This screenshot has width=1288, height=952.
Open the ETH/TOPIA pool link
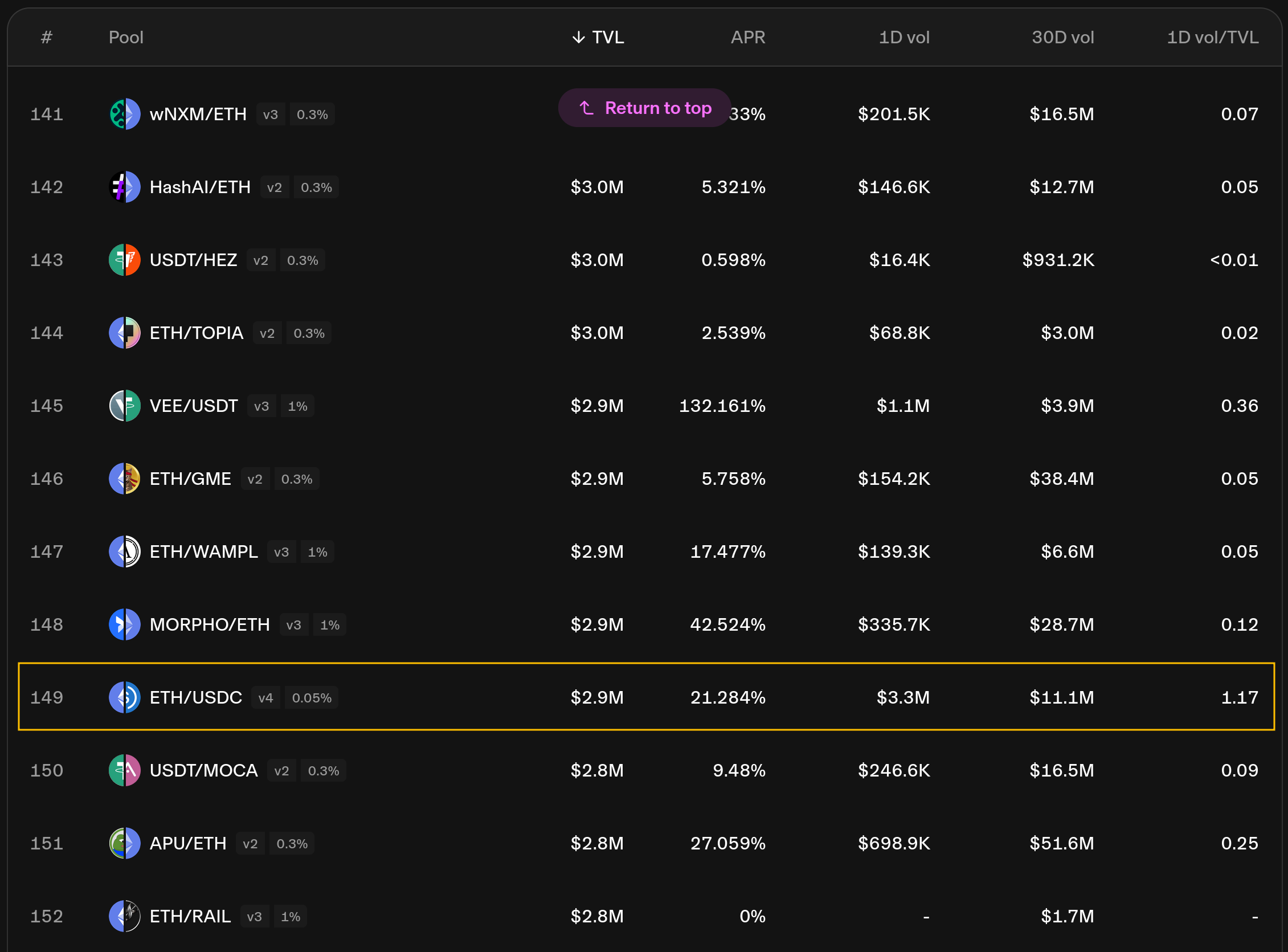pos(196,333)
